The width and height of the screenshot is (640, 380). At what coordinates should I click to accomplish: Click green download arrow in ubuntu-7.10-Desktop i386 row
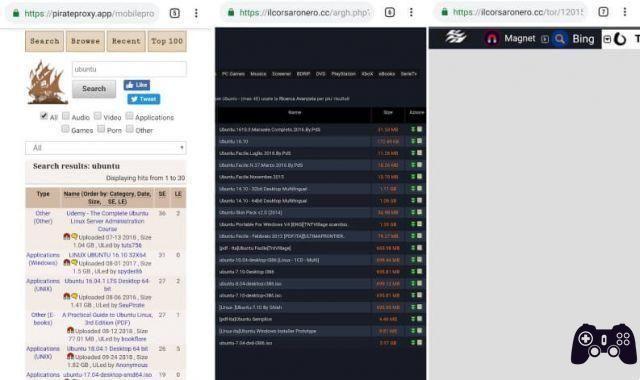coord(413,271)
